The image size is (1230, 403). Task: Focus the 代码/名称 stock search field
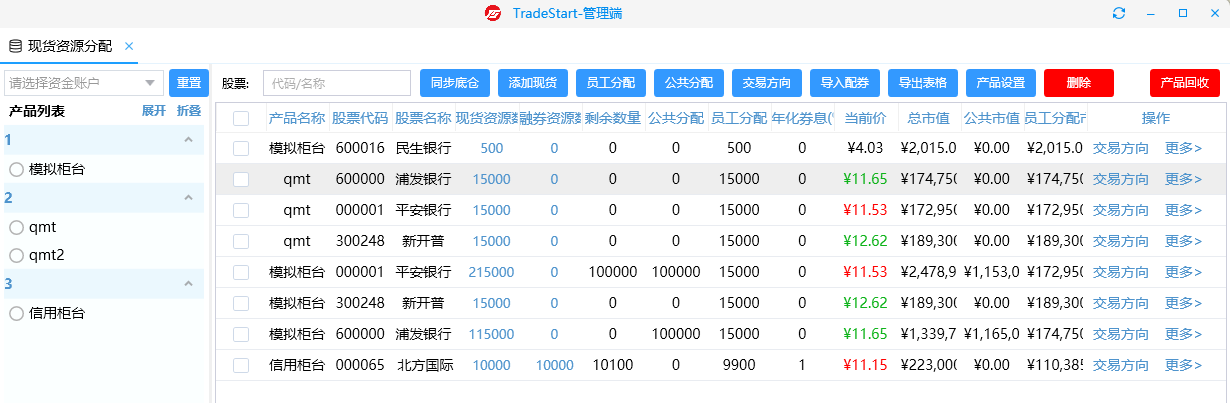coord(337,83)
